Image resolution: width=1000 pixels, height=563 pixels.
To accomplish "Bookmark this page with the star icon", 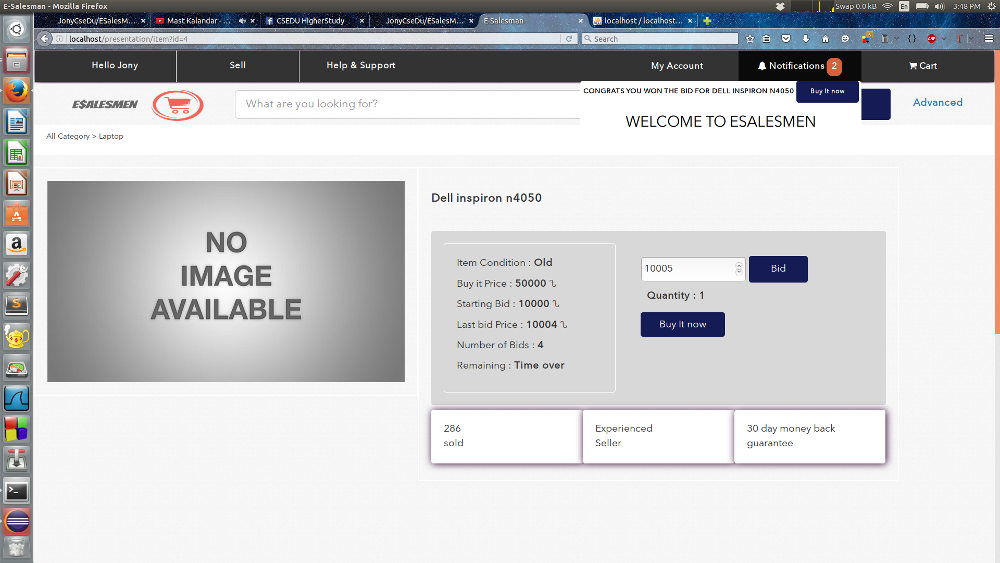I will point(750,39).
